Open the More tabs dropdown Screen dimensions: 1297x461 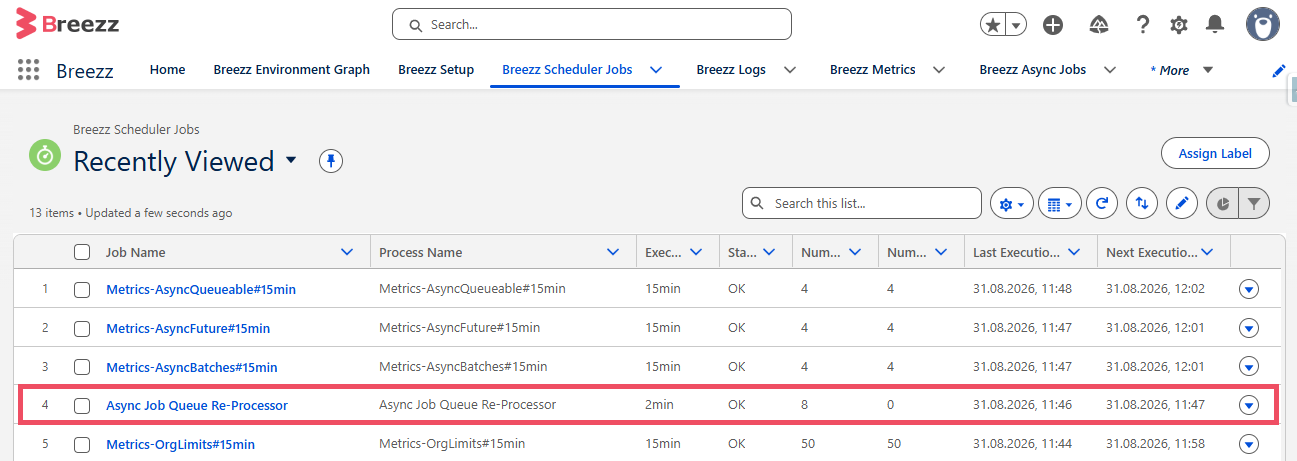(1208, 70)
